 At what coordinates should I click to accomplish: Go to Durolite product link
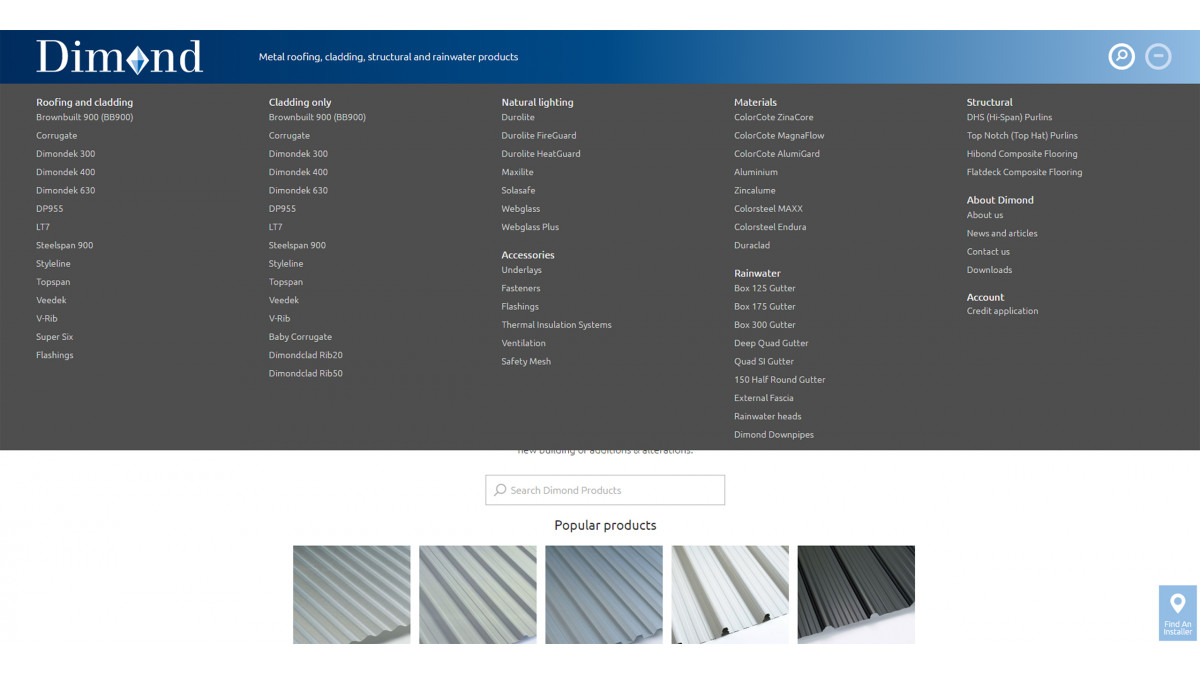coord(518,117)
